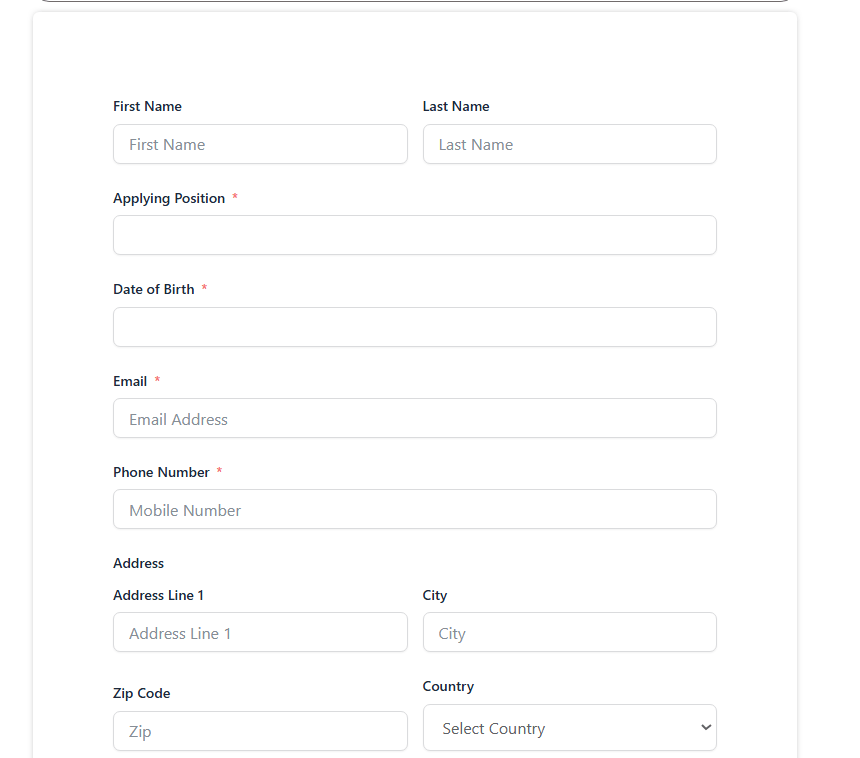Select the Applying Position field

coord(415,235)
